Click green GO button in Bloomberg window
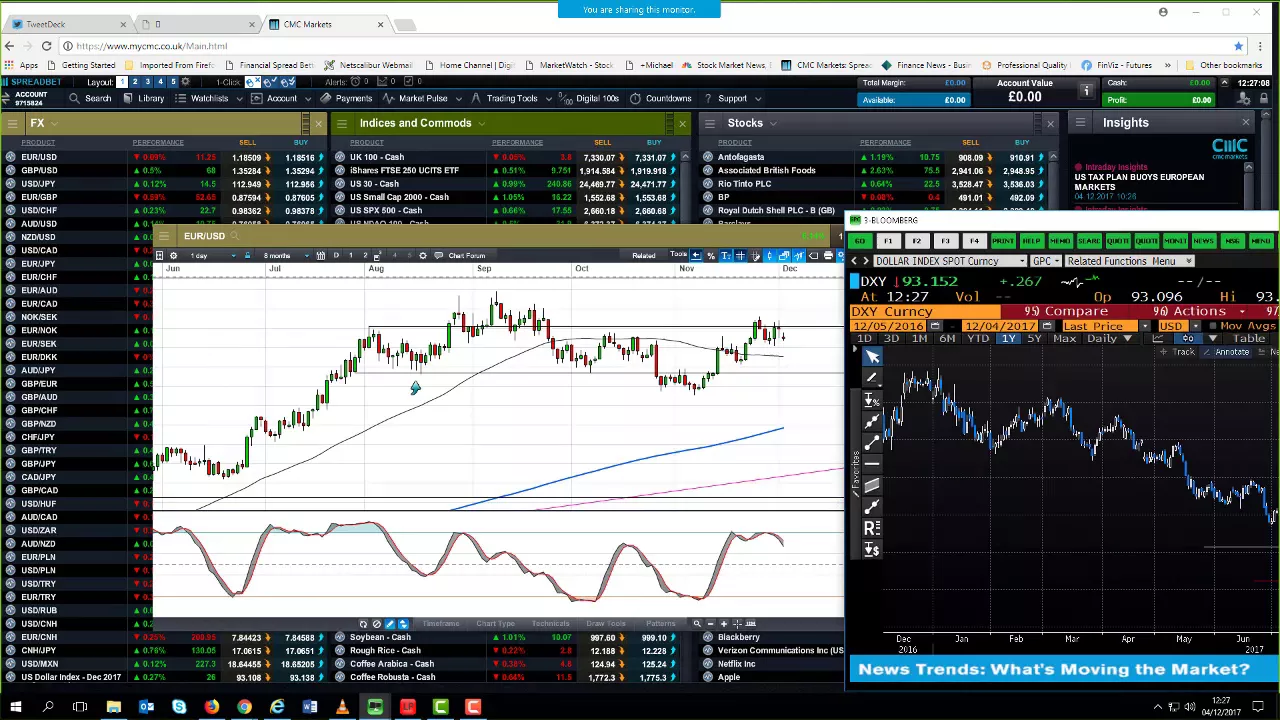Image resolution: width=1280 pixels, height=720 pixels. tap(859, 241)
